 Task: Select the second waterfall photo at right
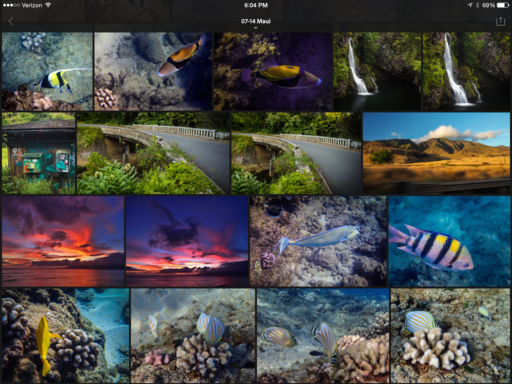466,71
